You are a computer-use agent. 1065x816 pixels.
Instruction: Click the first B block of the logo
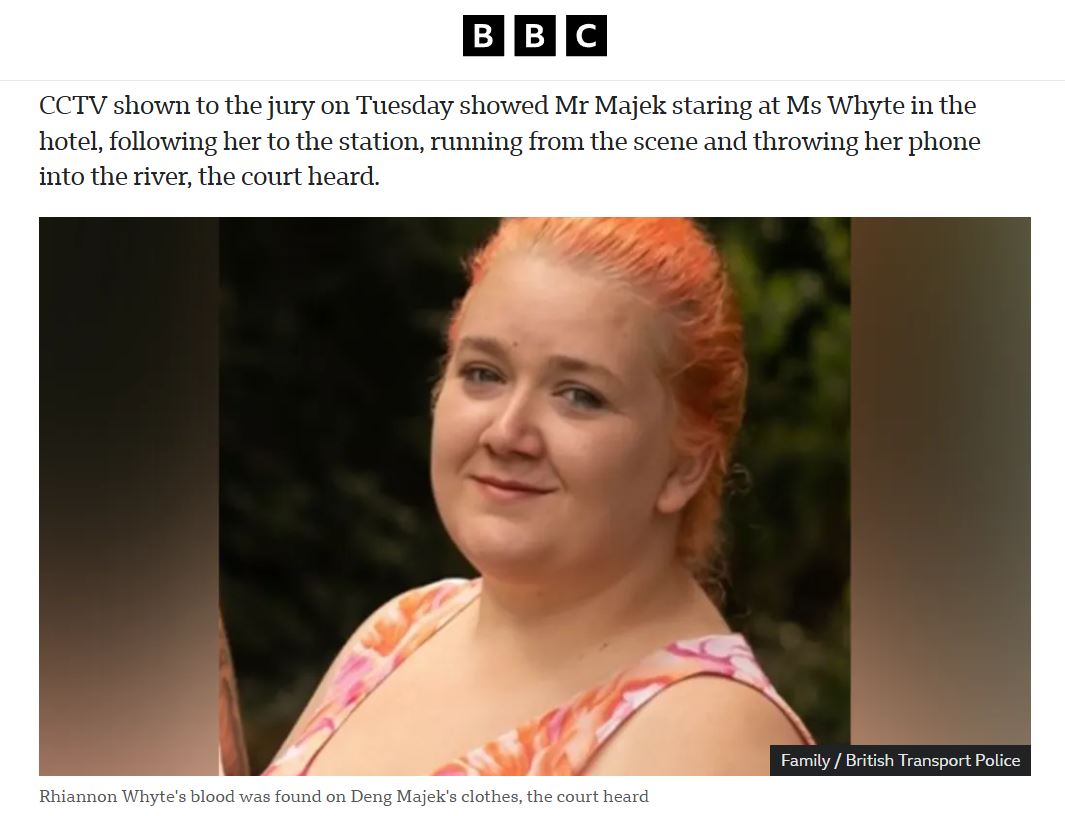click(483, 35)
